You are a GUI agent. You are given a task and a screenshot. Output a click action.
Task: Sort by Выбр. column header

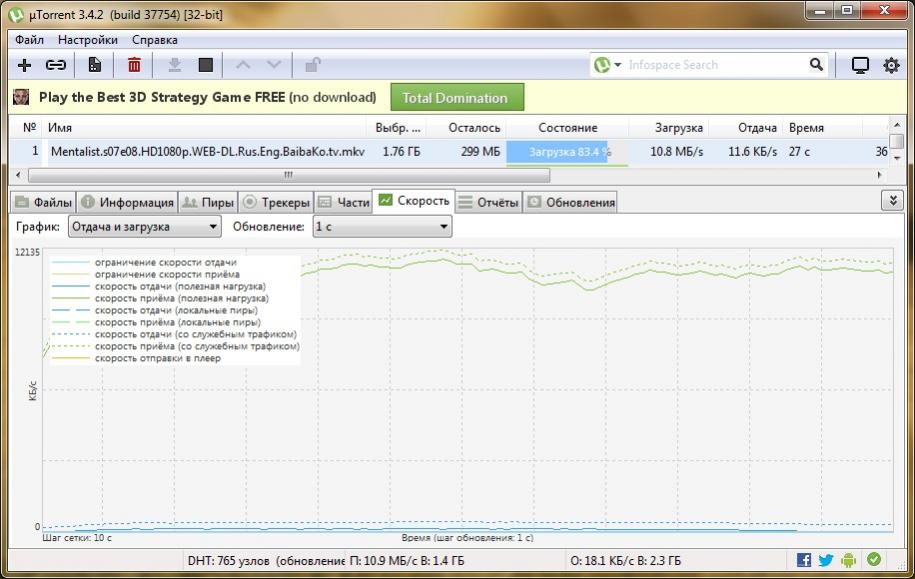(x=398, y=128)
